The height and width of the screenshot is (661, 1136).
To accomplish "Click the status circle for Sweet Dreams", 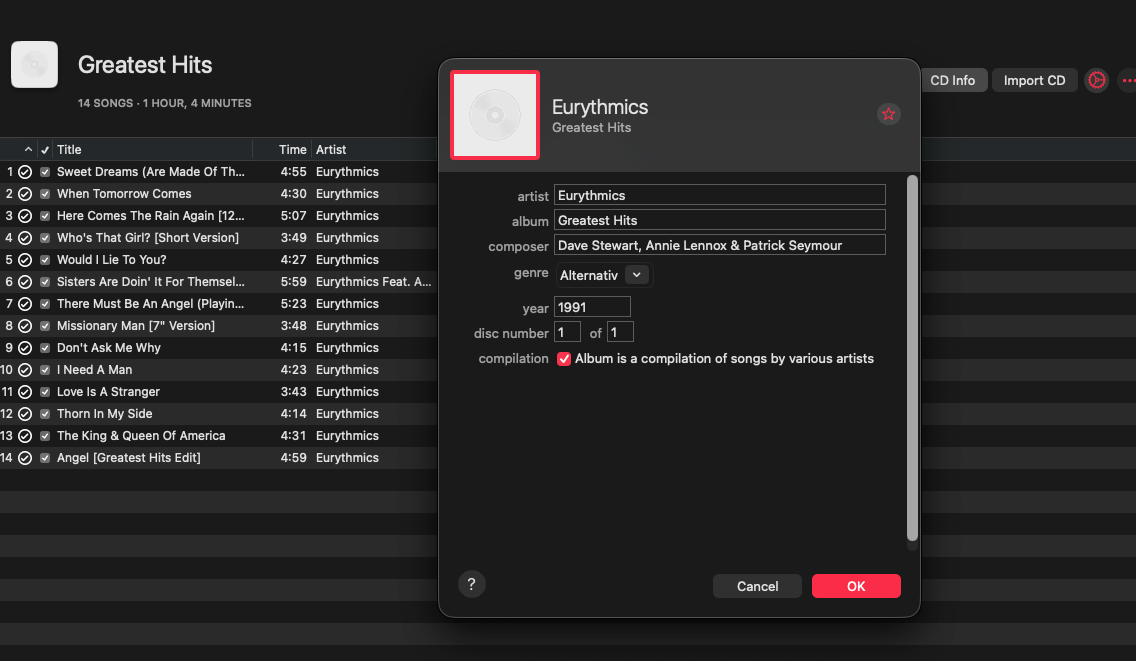I will pyautogui.click(x=25, y=172).
